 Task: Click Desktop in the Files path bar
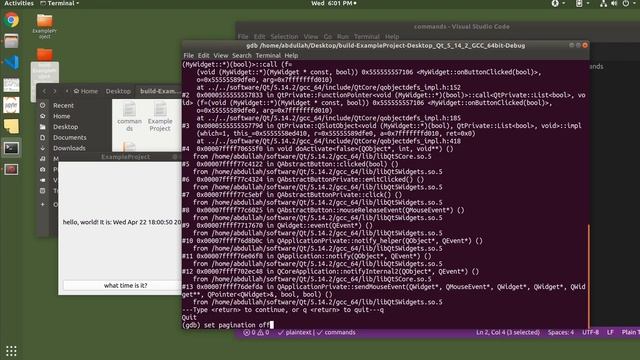[x=118, y=91]
